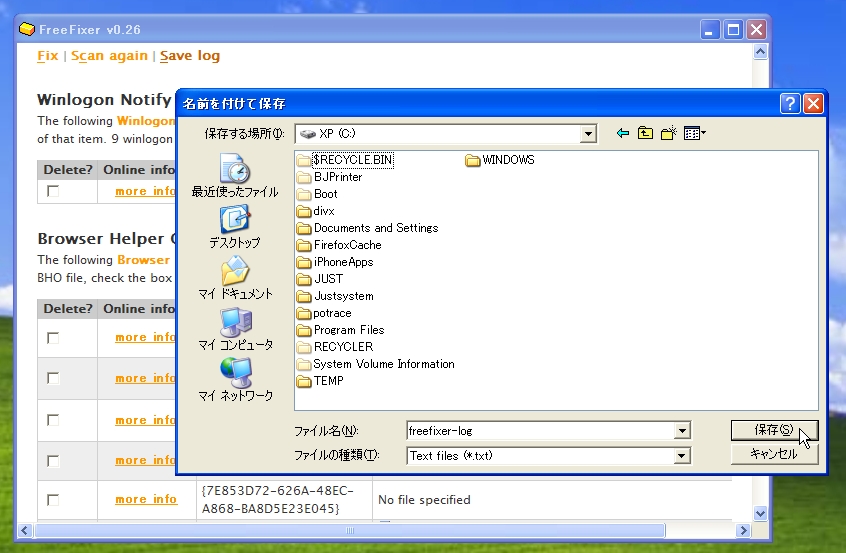The height and width of the screenshot is (553, 846).
Task: Go back to the previous folder in the save dialog
Action: 623,133
